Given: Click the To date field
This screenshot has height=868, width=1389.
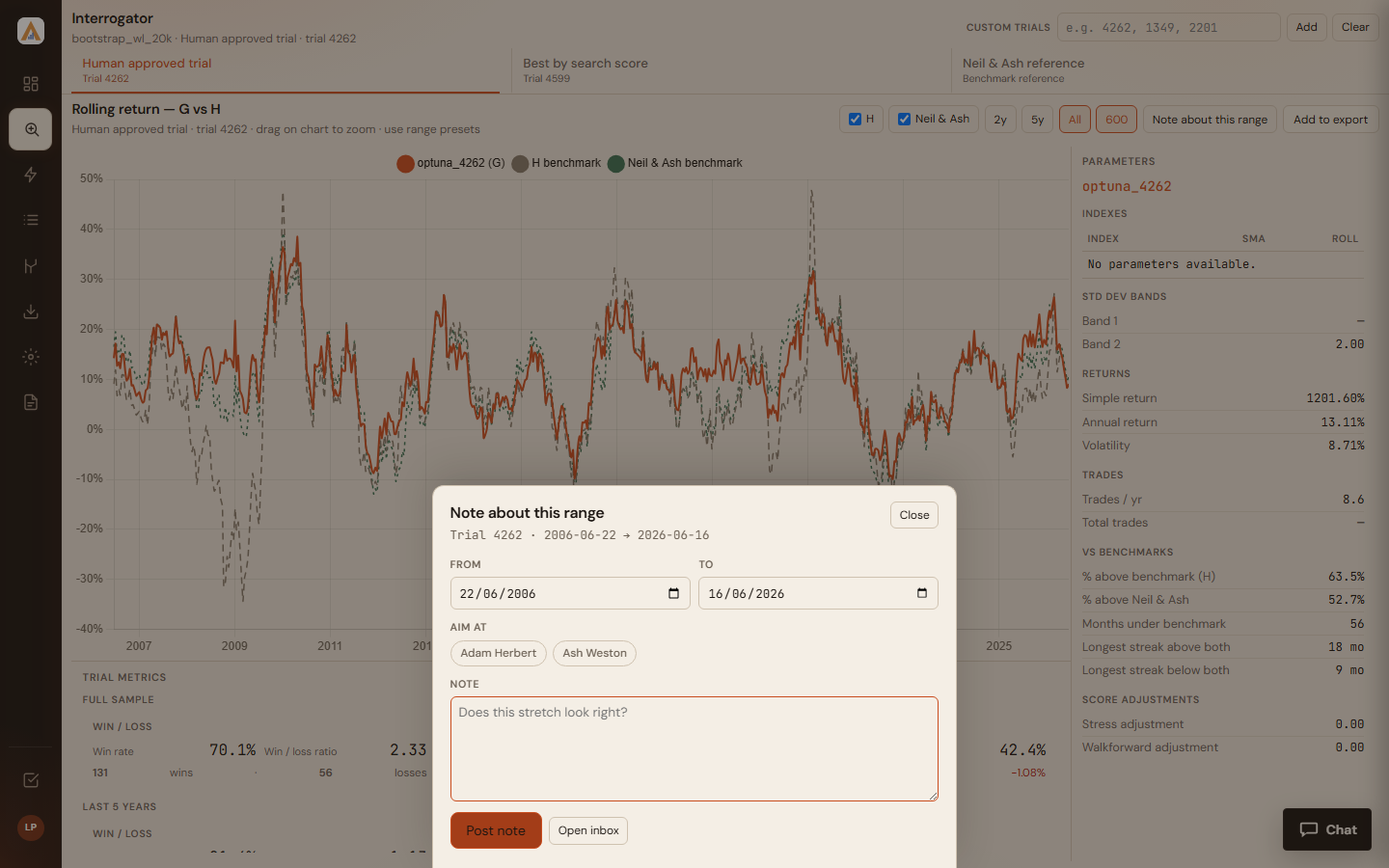Looking at the screenshot, I should pos(818,593).
